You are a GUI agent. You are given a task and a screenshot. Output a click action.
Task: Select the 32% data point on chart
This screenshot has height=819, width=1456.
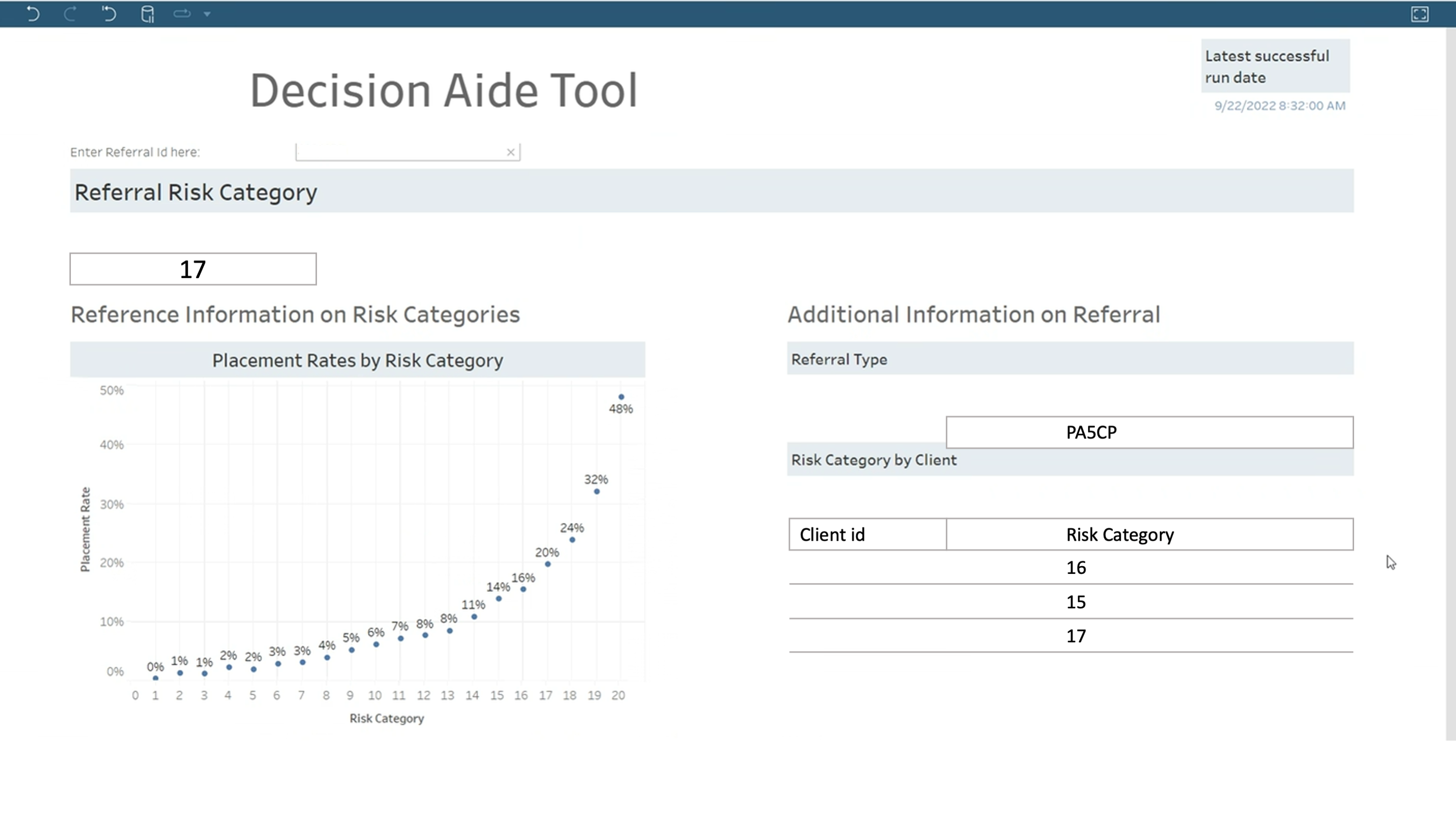point(596,491)
